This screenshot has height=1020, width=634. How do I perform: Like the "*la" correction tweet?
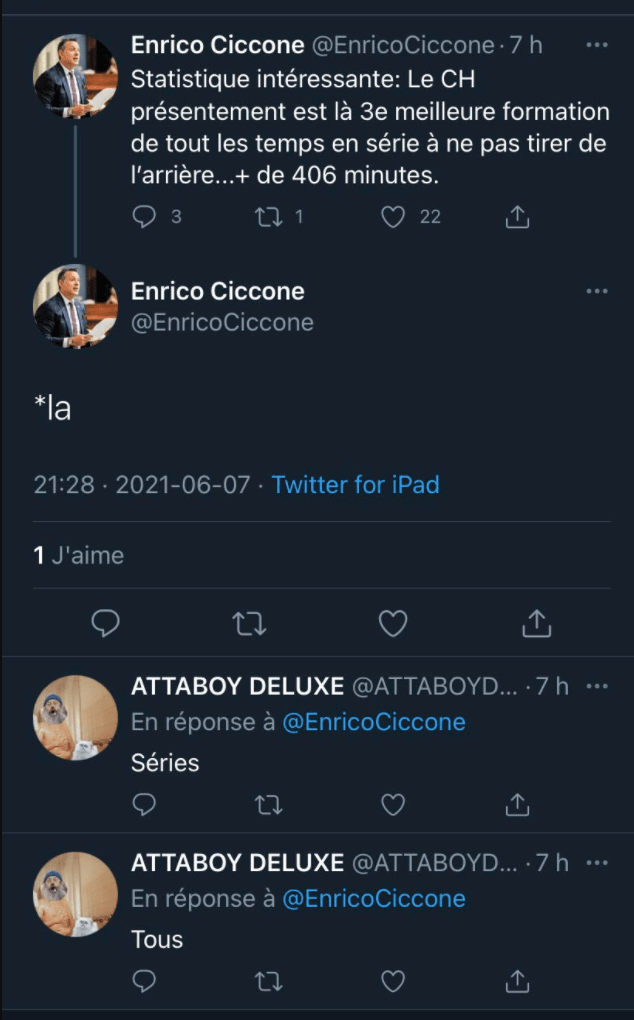click(x=393, y=624)
